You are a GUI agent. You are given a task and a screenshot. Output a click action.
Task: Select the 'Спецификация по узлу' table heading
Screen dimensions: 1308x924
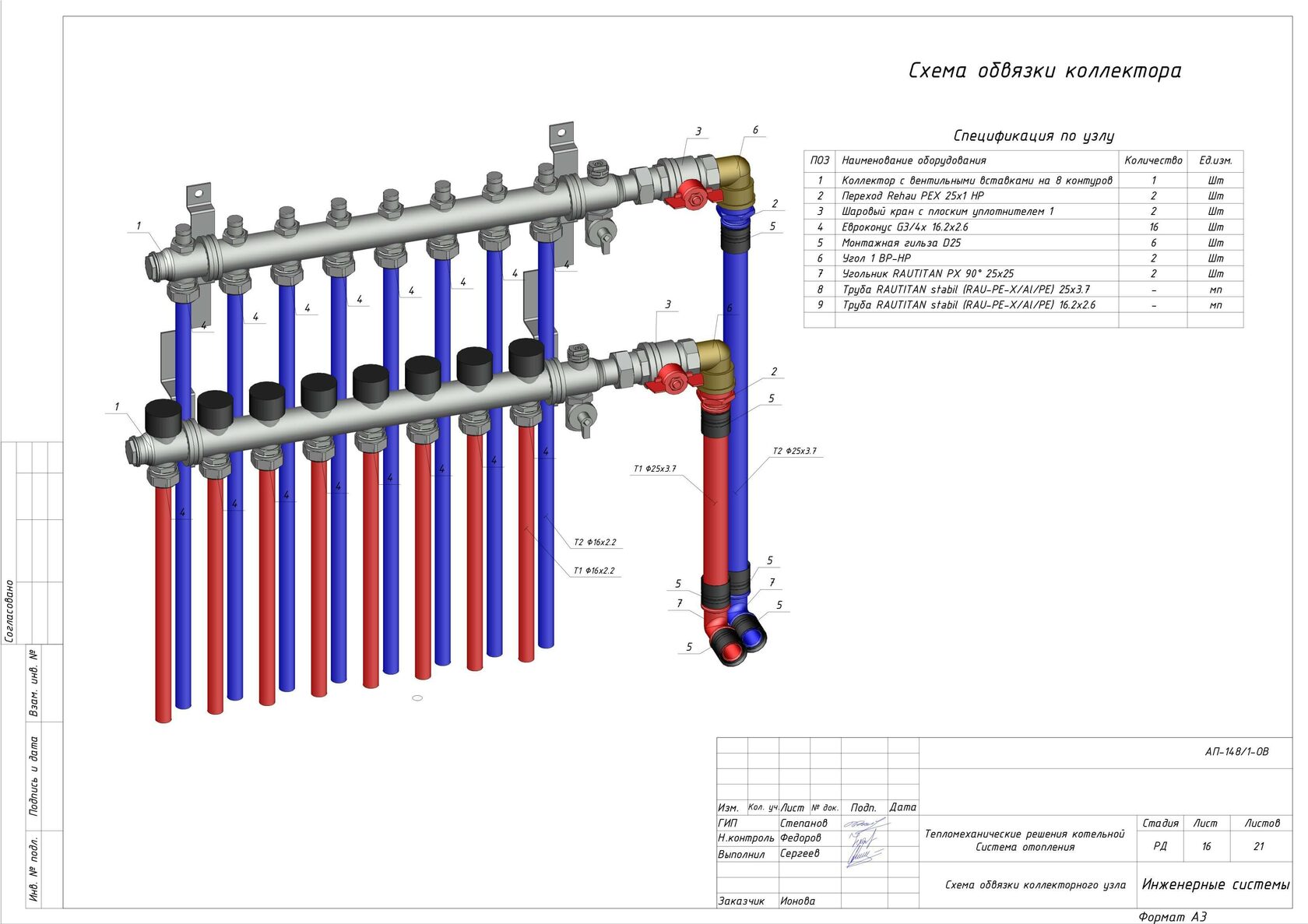1033,136
